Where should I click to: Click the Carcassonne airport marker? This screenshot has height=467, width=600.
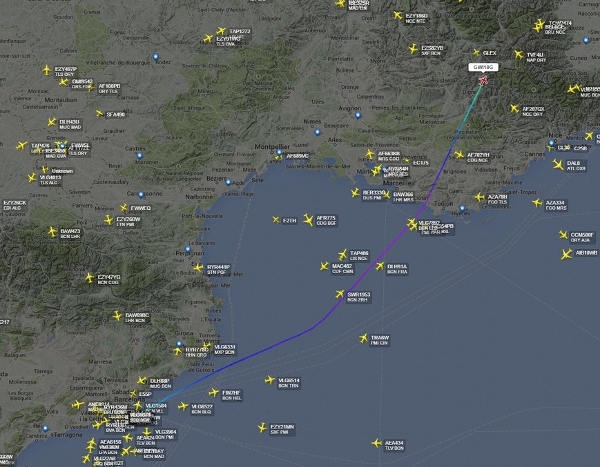point(141,195)
